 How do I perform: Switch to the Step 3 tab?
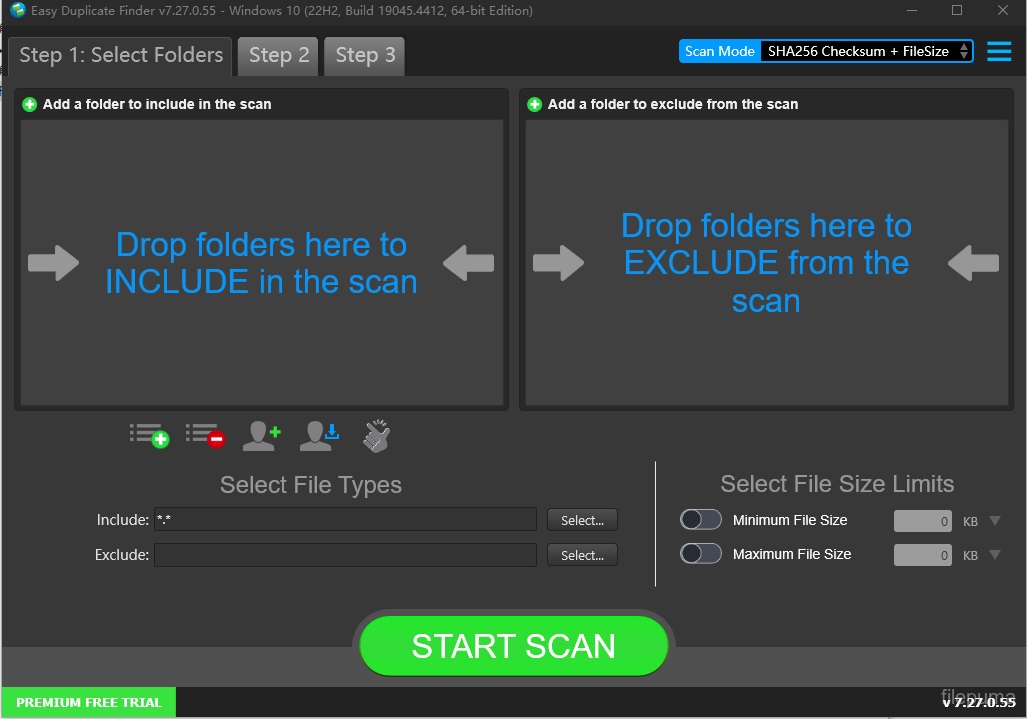[x=364, y=56]
